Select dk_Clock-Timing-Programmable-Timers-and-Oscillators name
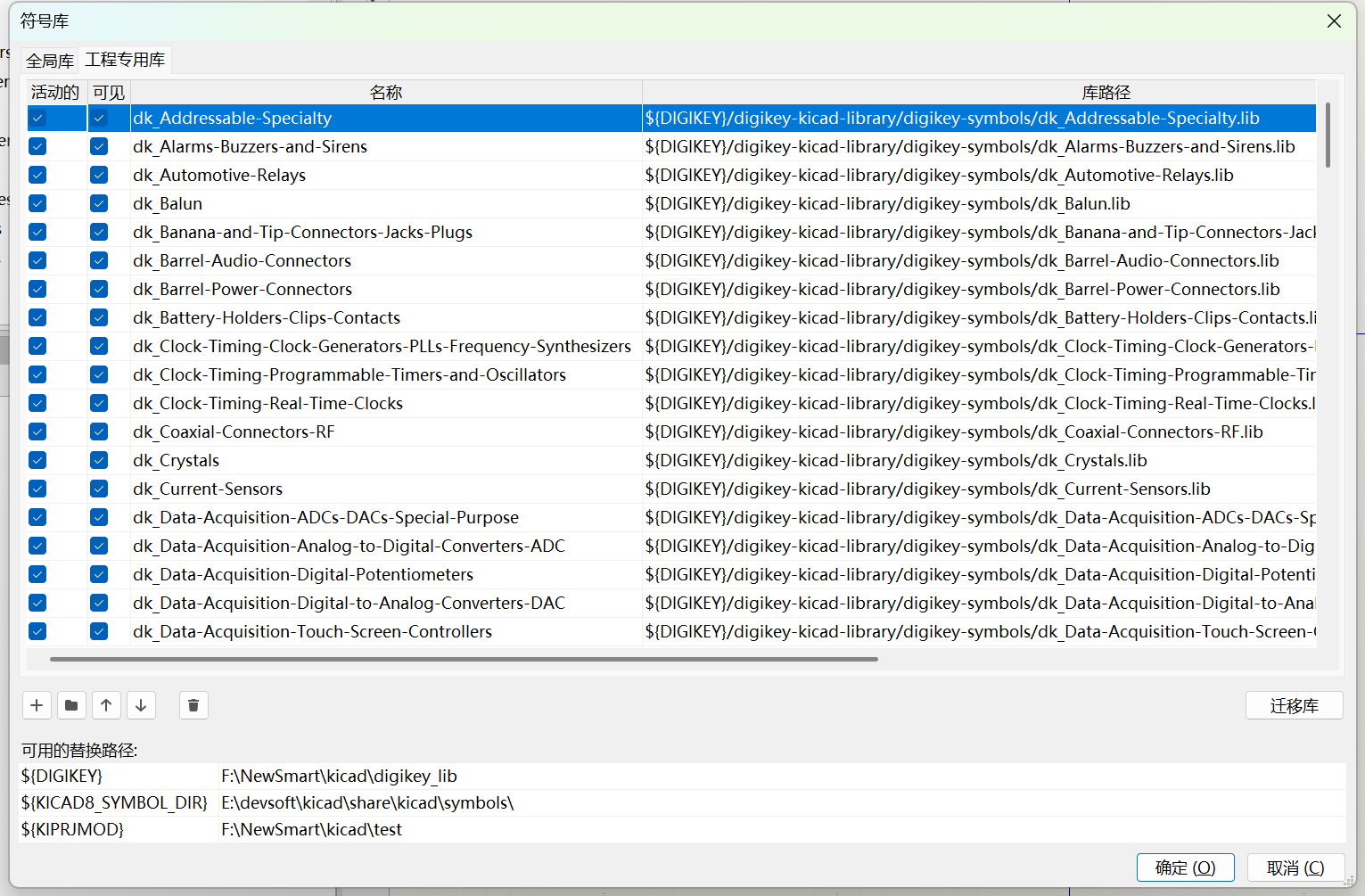1365x896 pixels. (x=386, y=374)
